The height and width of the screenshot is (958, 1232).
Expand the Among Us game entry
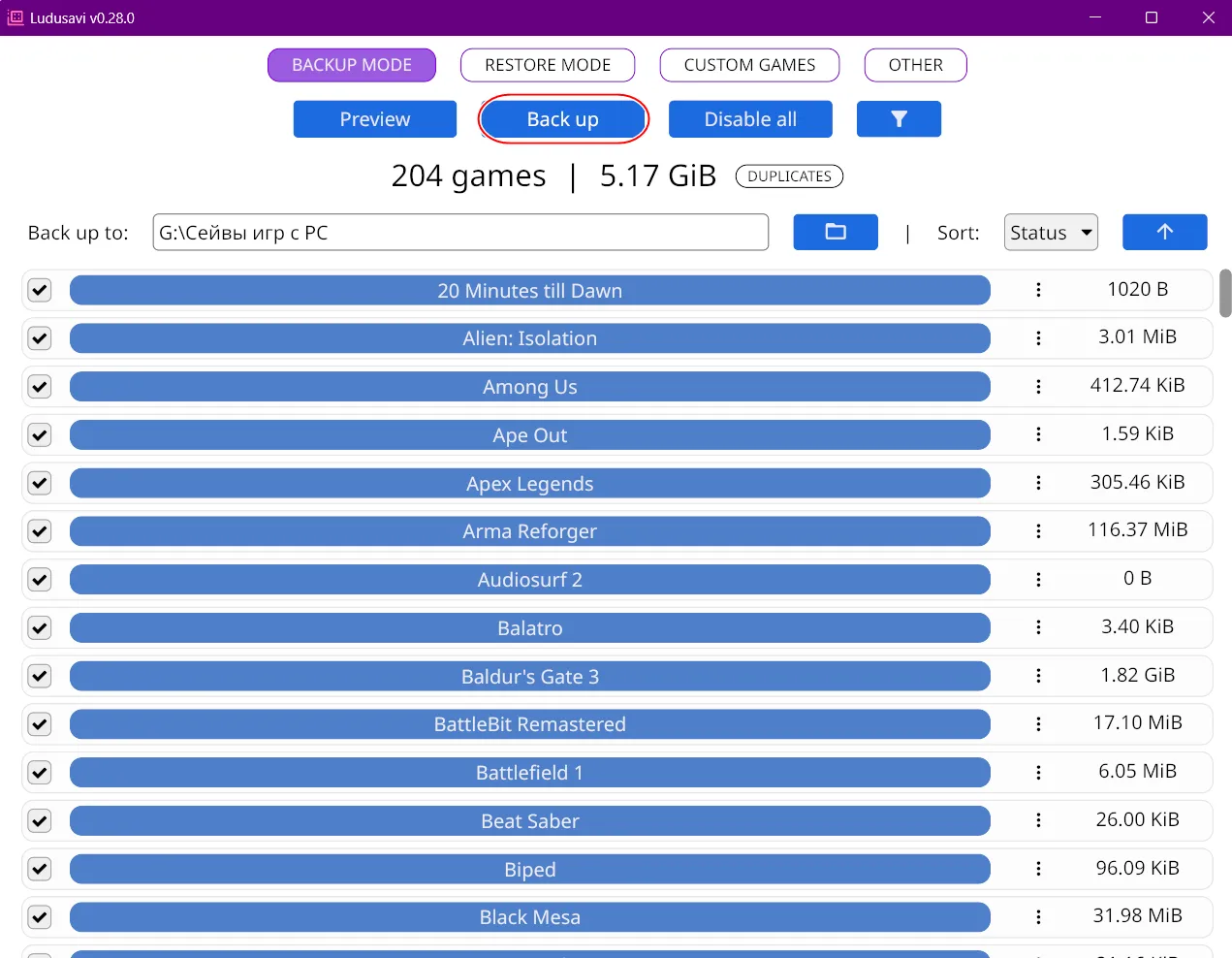coord(530,387)
